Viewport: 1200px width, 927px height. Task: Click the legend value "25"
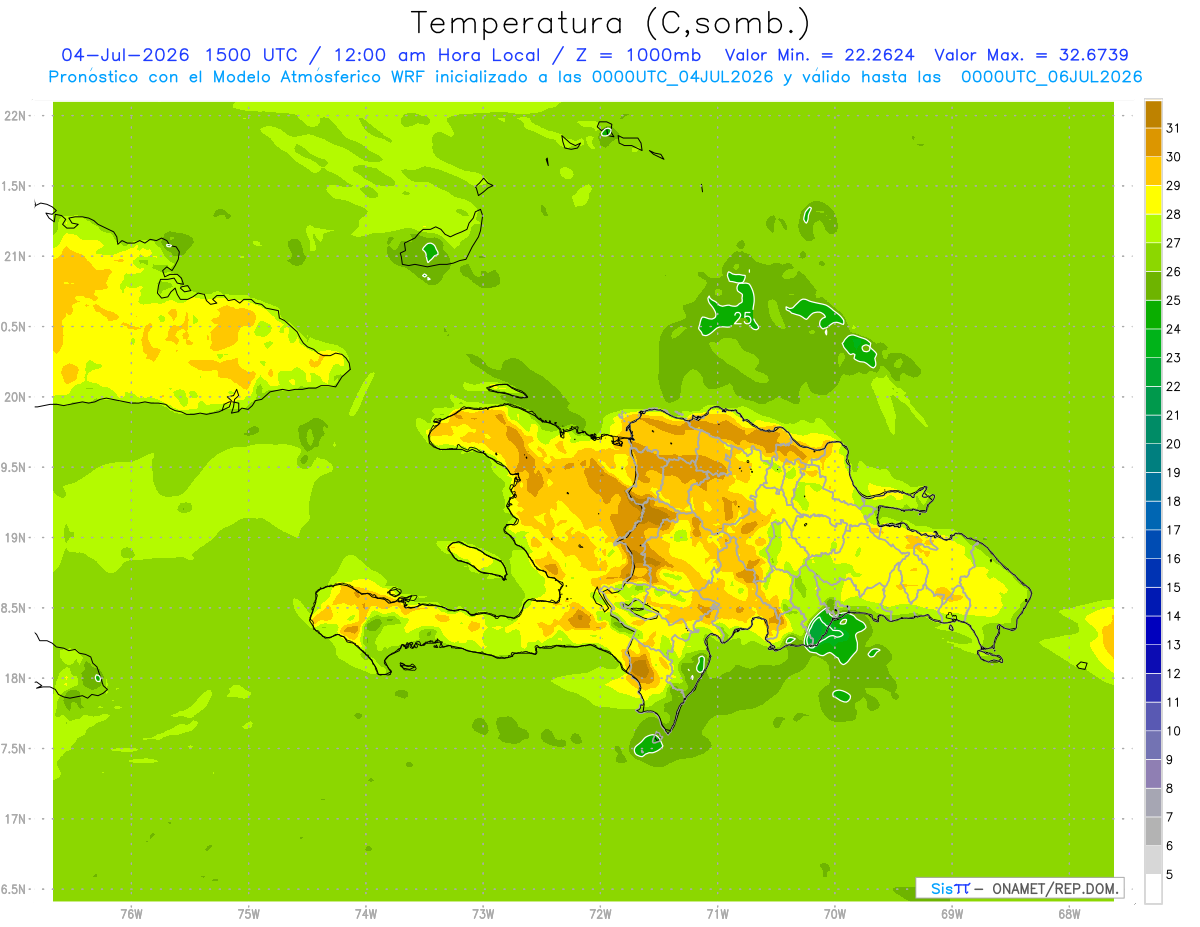click(1174, 300)
